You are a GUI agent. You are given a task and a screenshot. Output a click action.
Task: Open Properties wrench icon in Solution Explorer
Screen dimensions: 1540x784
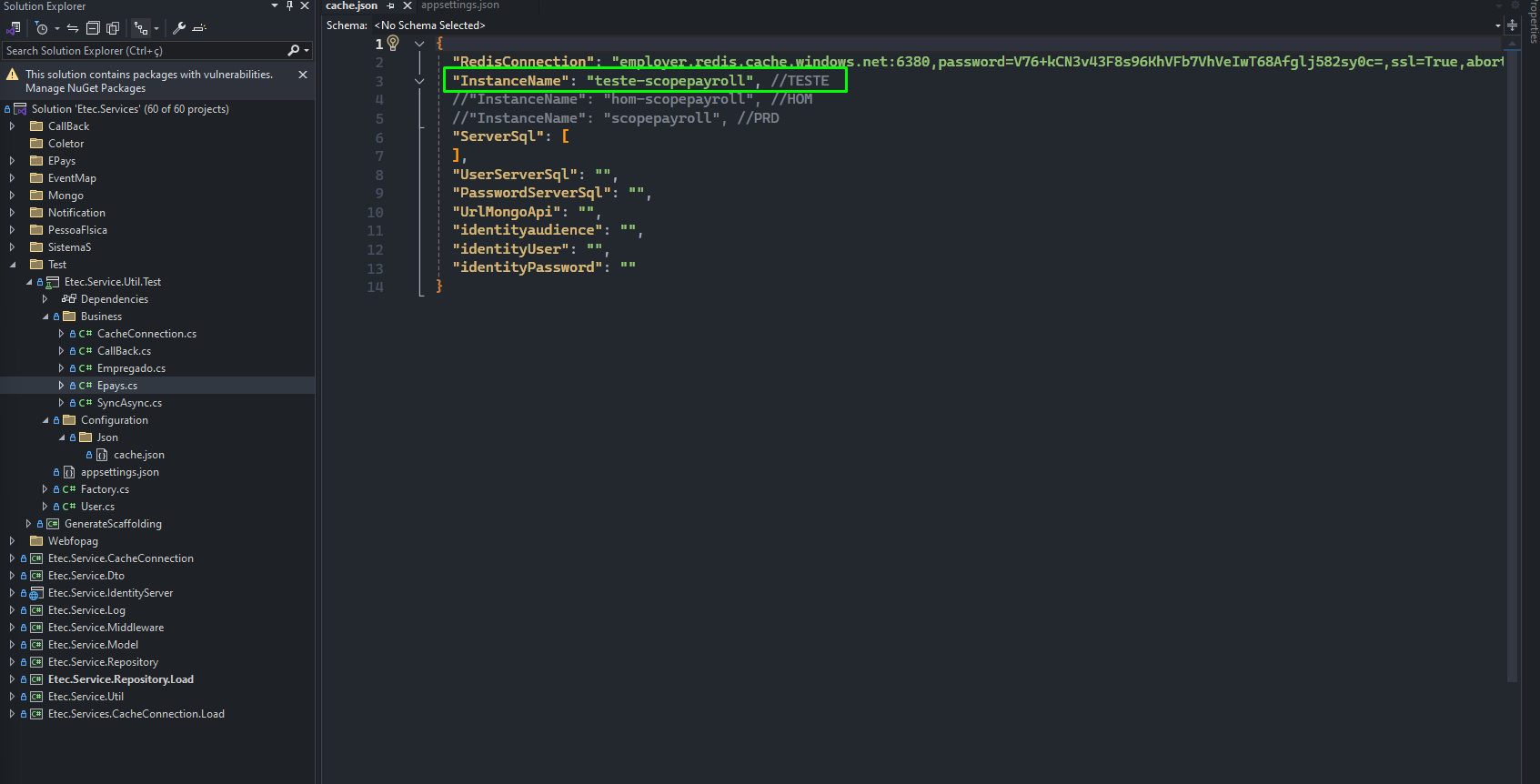(x=179, y=28)
